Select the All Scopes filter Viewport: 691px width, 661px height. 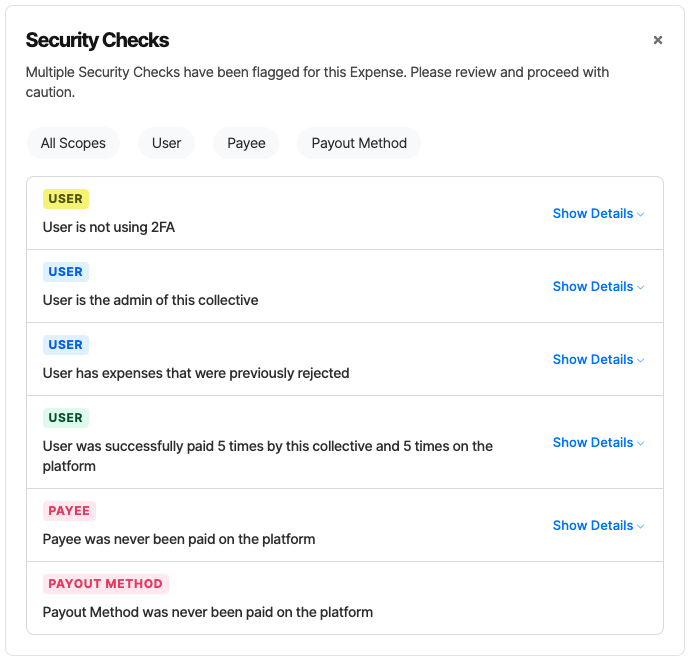coord(73,143)
